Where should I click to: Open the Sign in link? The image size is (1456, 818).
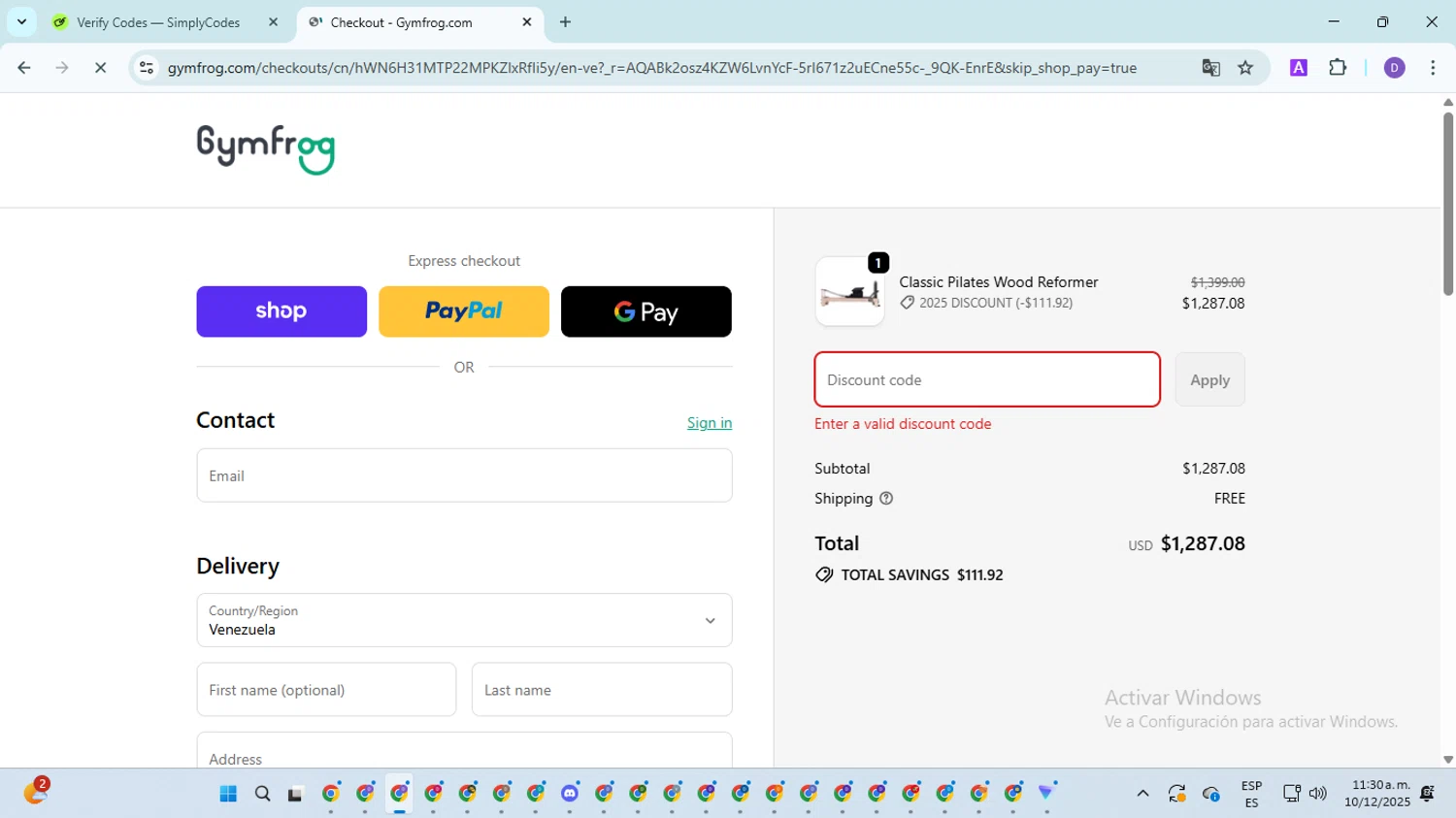tap(710, 423)
